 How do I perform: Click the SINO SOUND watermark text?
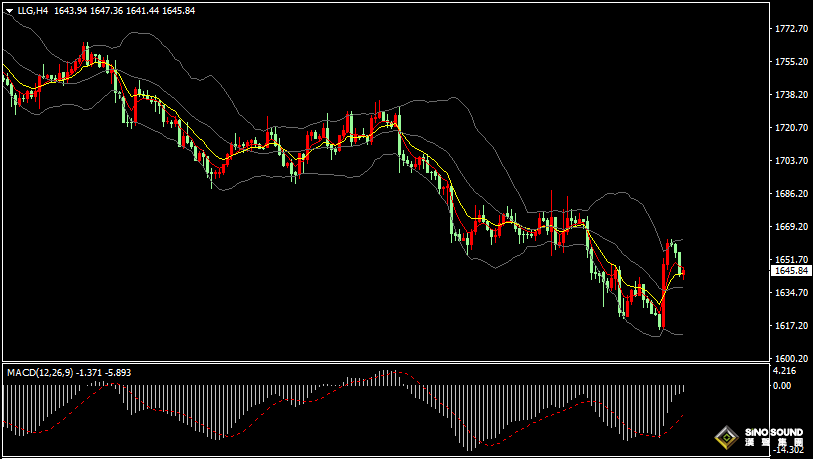click(x=774, y=432)
